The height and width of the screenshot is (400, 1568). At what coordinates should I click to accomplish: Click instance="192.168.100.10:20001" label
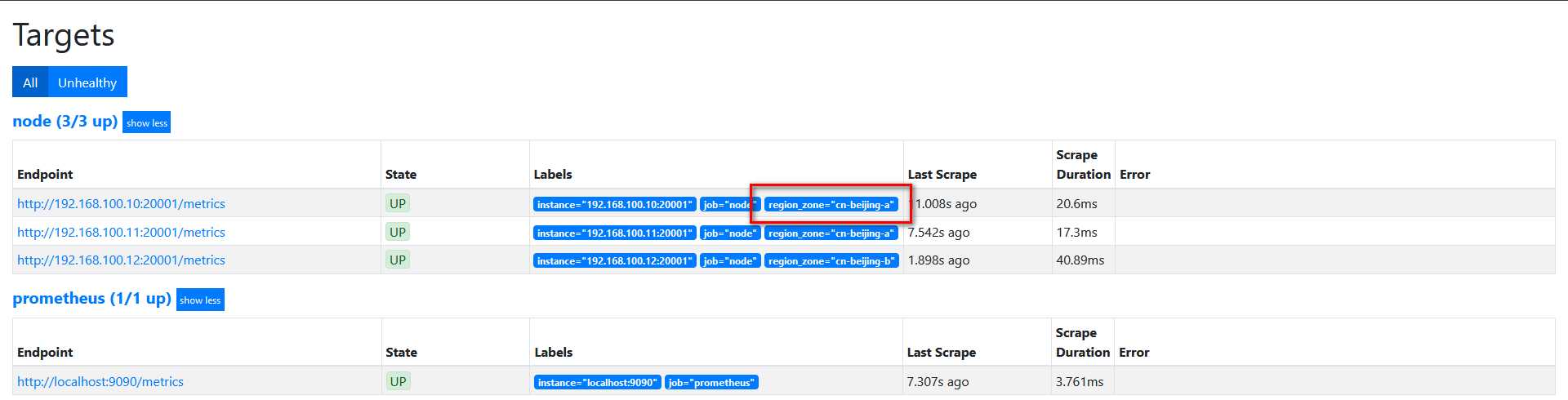pyautogui.click(x=615, y=205)
